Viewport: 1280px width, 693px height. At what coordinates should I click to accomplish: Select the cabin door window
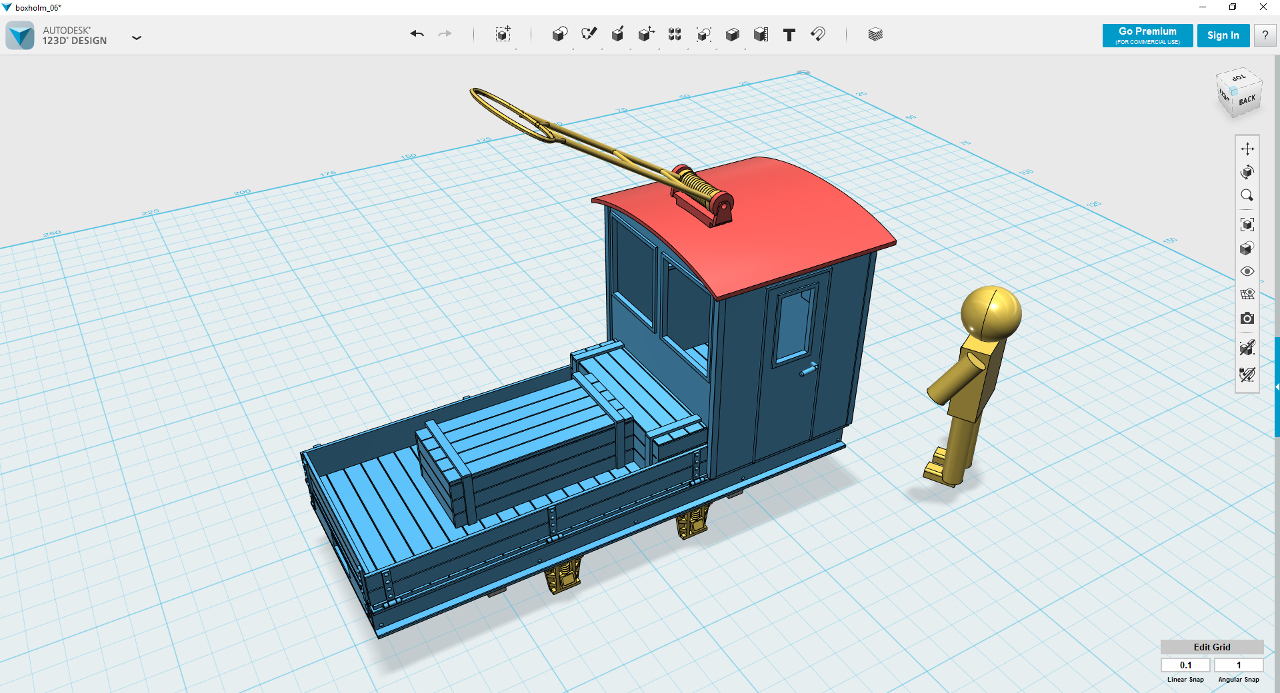pos(795,325)
